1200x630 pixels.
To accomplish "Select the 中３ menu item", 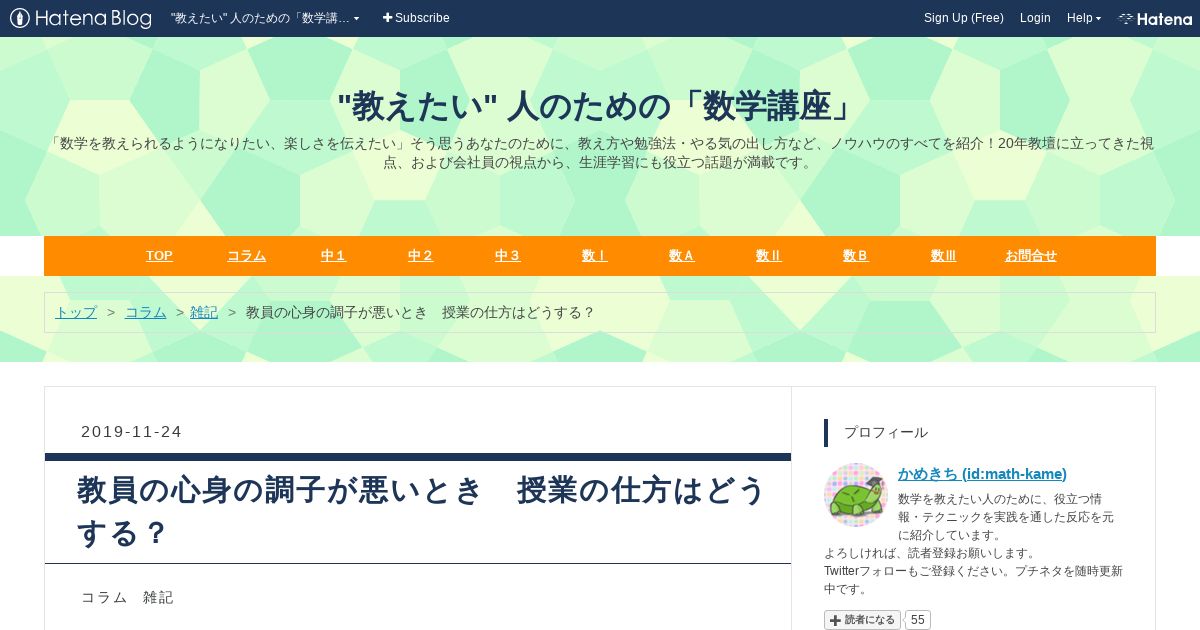I will [x=507, y=256].
